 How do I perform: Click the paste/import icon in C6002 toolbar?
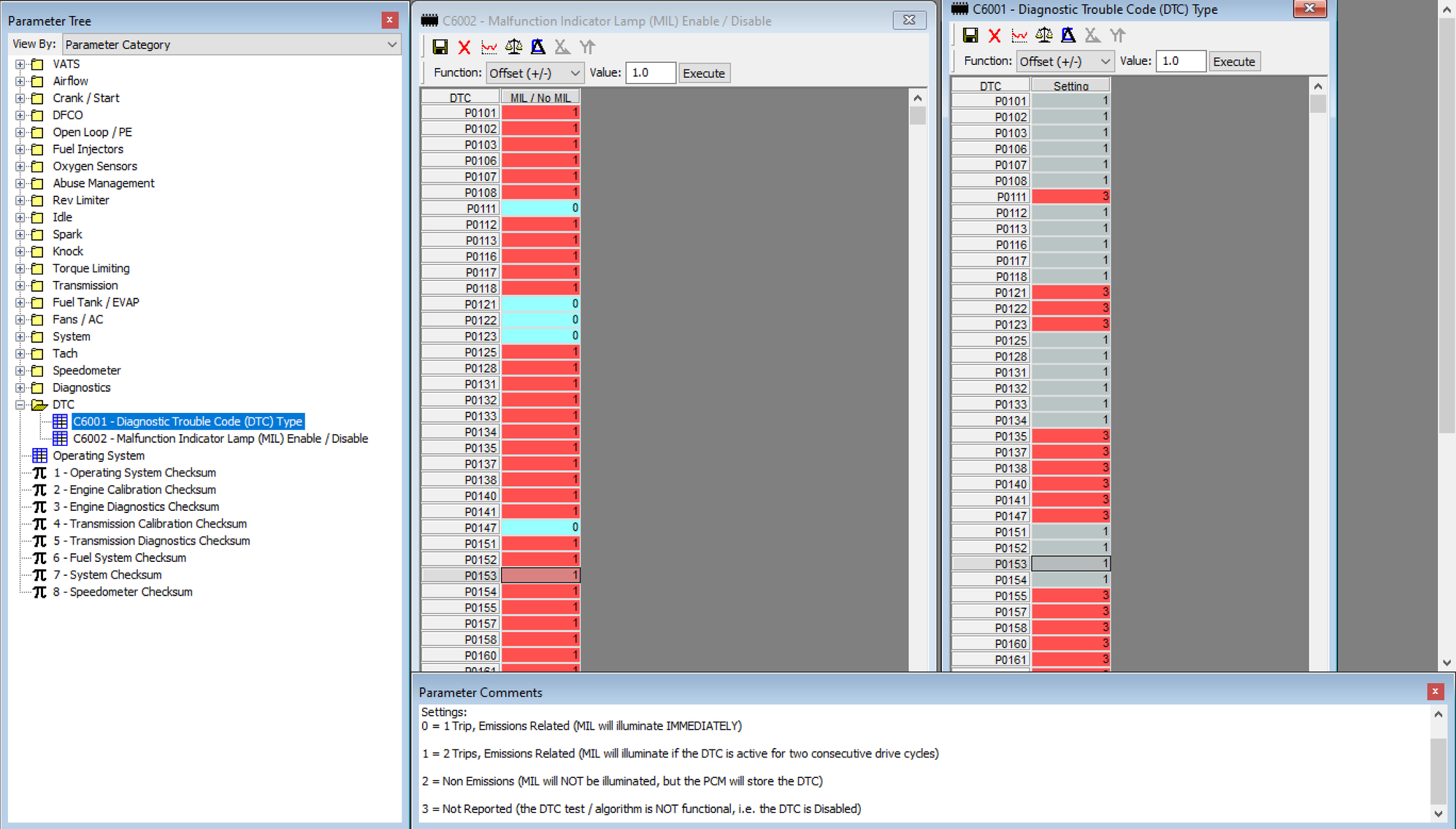tap(592, 47)
